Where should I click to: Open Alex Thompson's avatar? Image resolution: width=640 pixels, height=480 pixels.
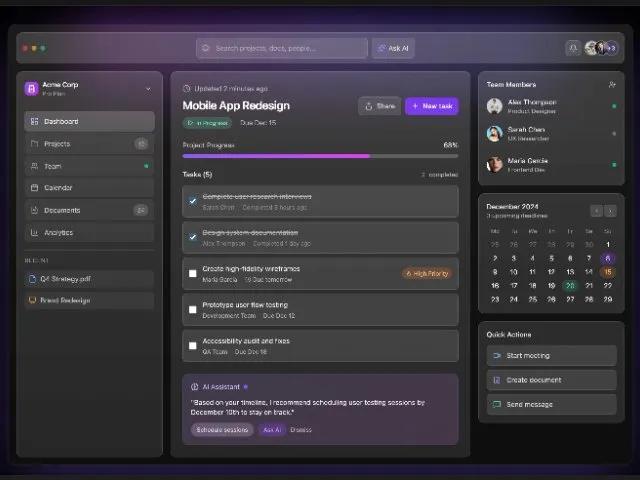point(495,106)
